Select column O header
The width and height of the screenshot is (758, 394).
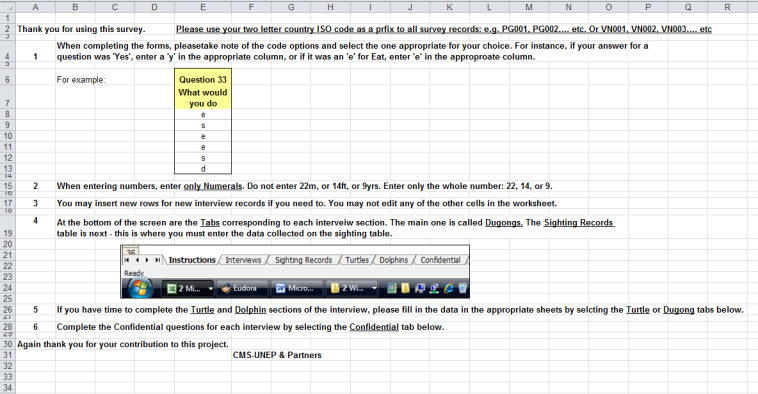[x=608, y=7]
